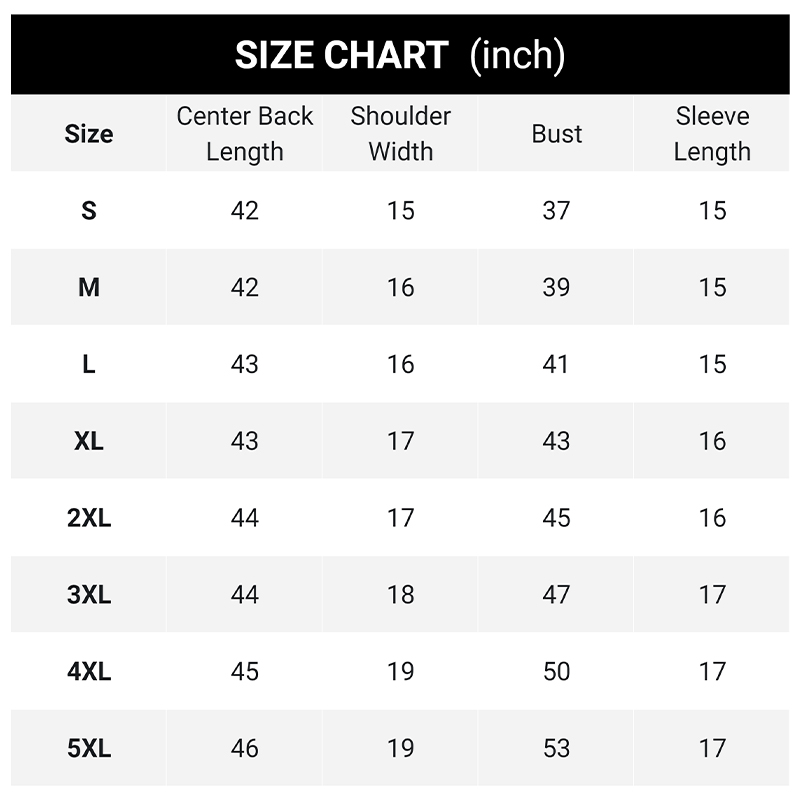The height and width of the screenshot is (800, 800).
Task: Click the XL size row label
Action: click(89, 441)
